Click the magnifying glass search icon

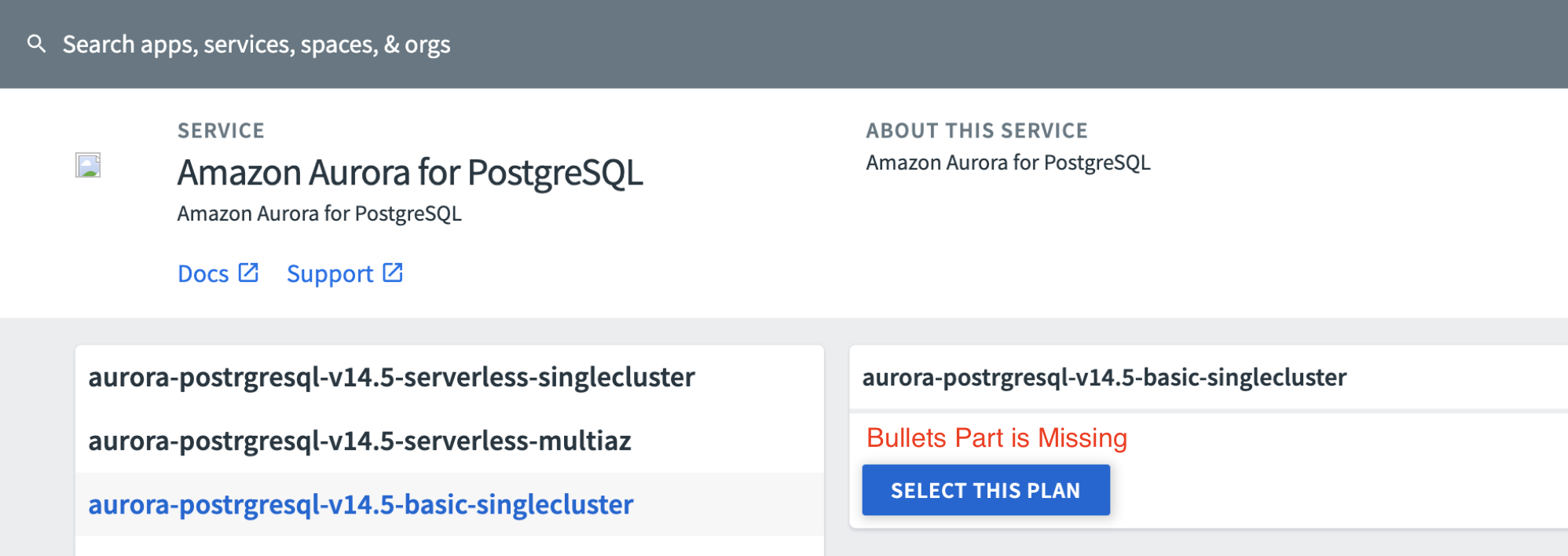(x=36, y=44)
